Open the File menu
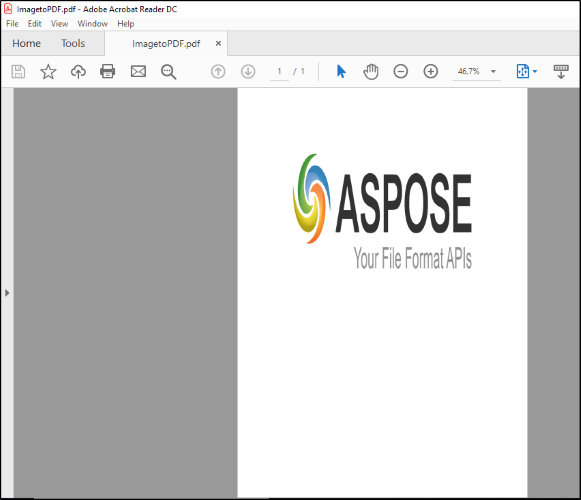581x500 pixels. [x=12, y=24]
